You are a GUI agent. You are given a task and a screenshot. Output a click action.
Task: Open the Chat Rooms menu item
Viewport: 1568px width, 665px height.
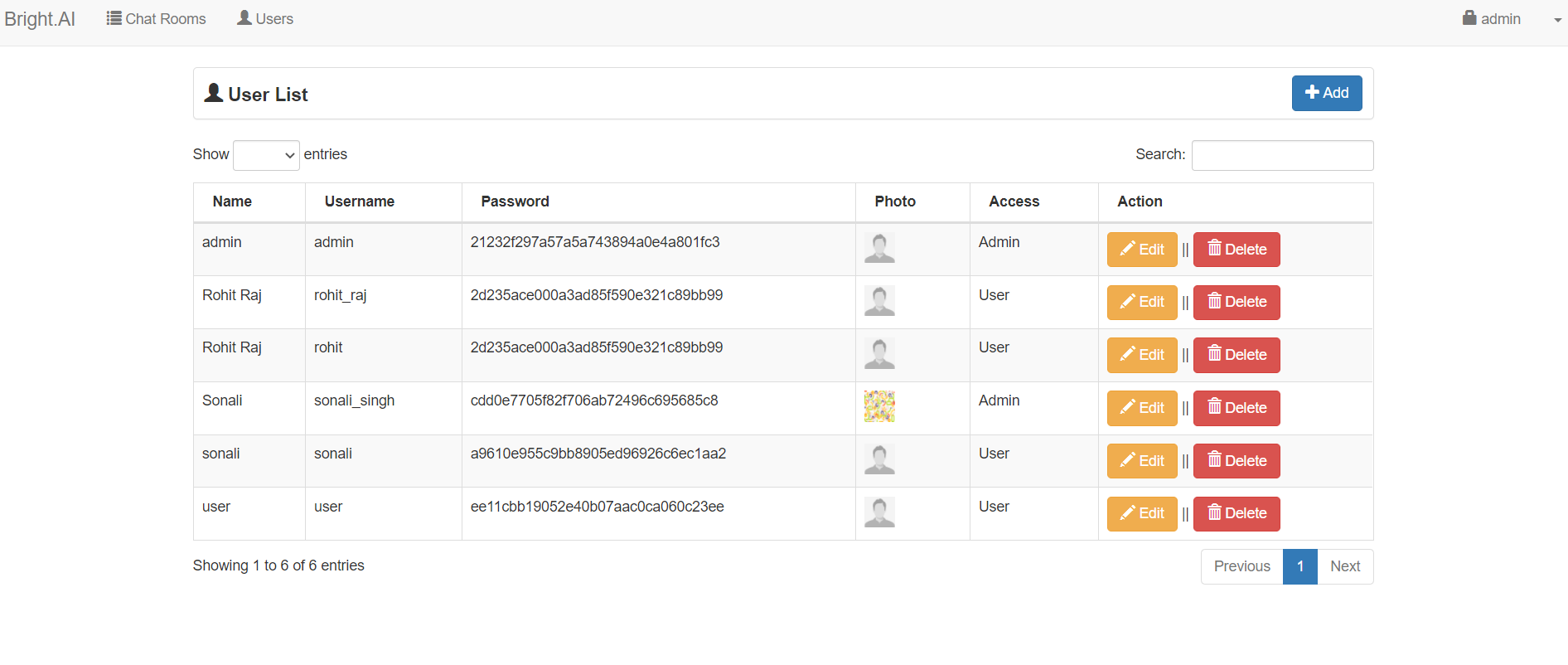point(157,19)
